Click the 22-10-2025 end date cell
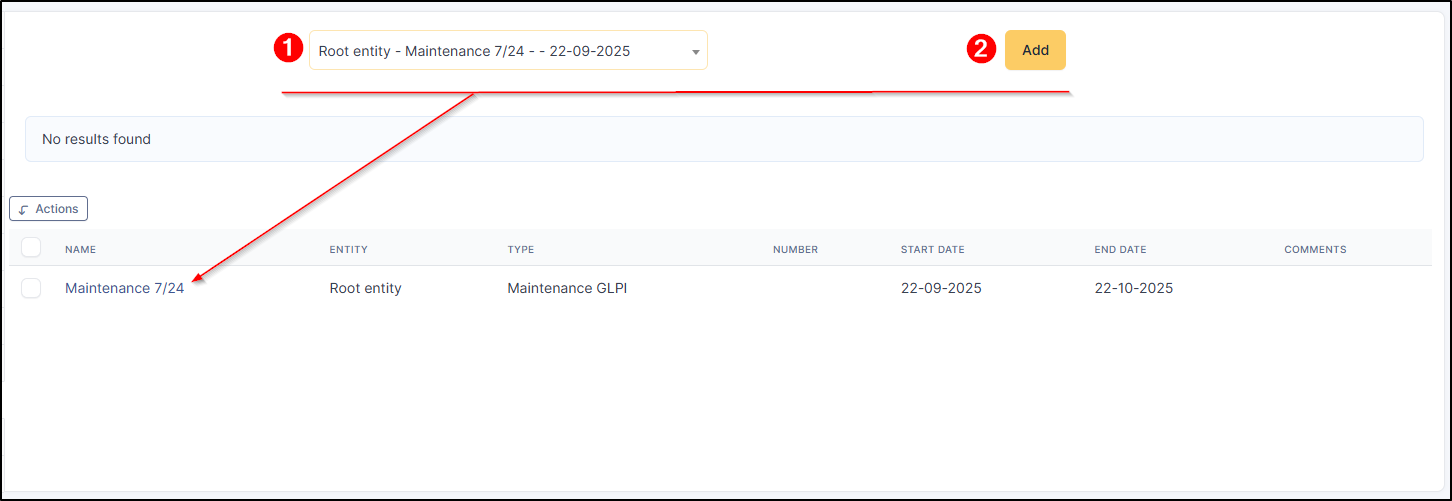 tap(1133, 288)
